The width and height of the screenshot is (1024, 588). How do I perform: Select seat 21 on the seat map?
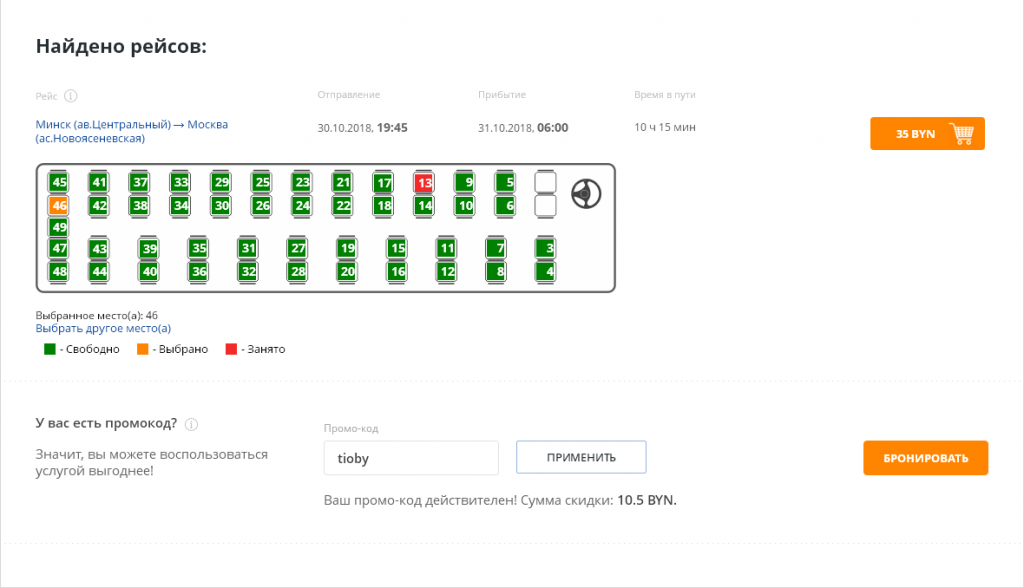pyautogui.click(x=343, y=182)
